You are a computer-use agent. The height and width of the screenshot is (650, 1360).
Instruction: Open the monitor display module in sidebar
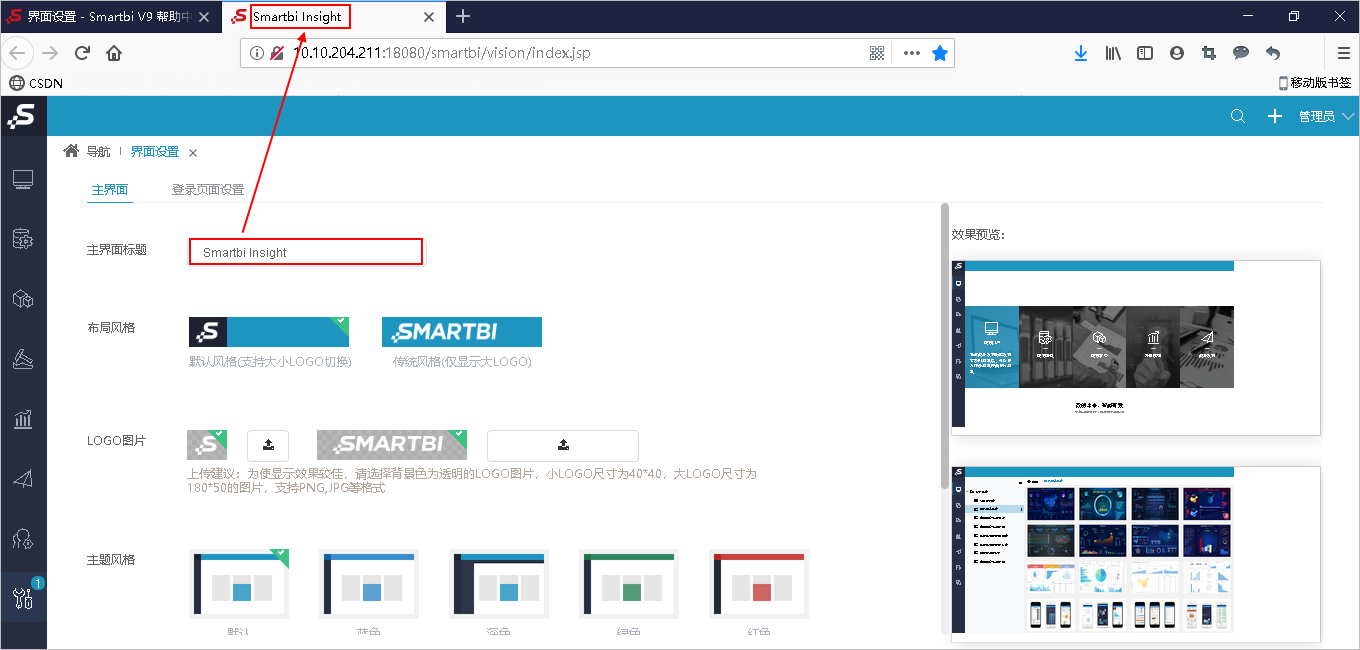[x=23, y=180]
